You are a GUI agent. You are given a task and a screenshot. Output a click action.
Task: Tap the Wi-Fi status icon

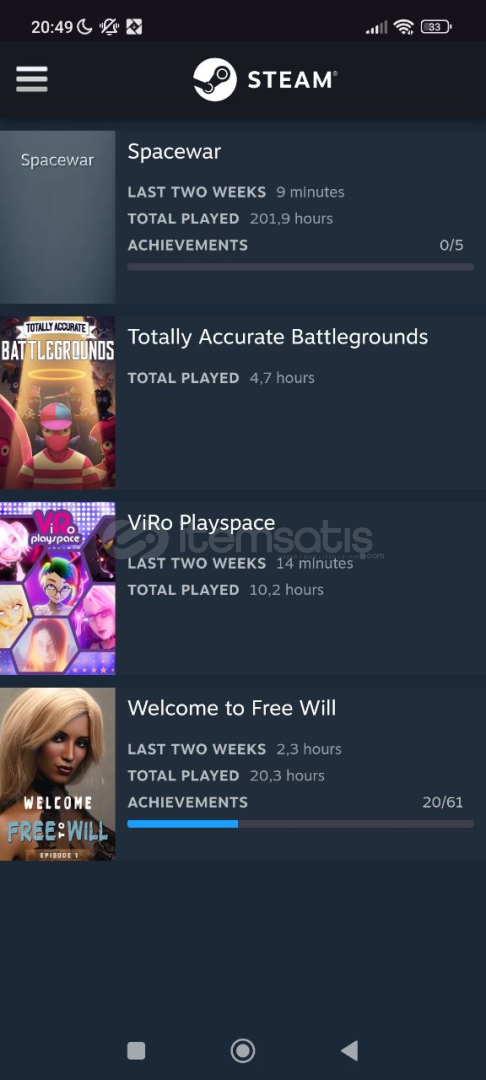click(404, 27)
